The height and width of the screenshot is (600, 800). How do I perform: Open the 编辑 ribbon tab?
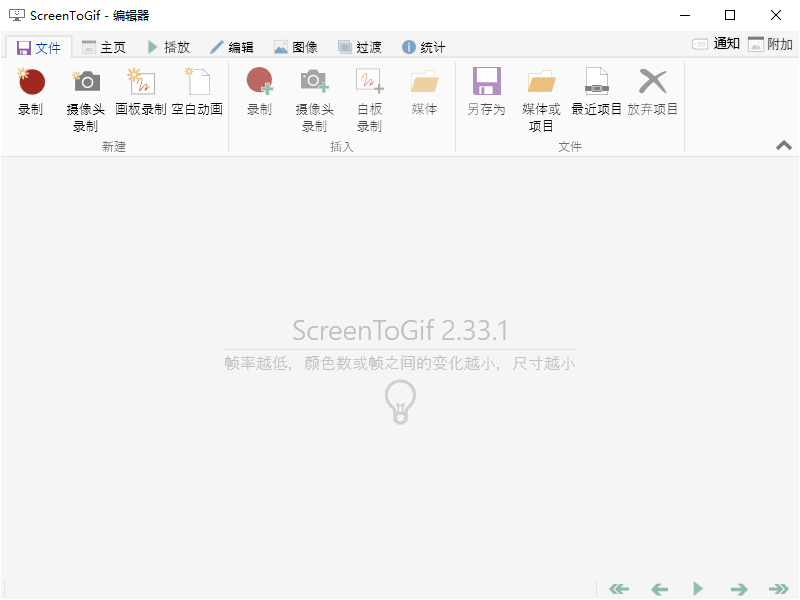coord(232,47)
